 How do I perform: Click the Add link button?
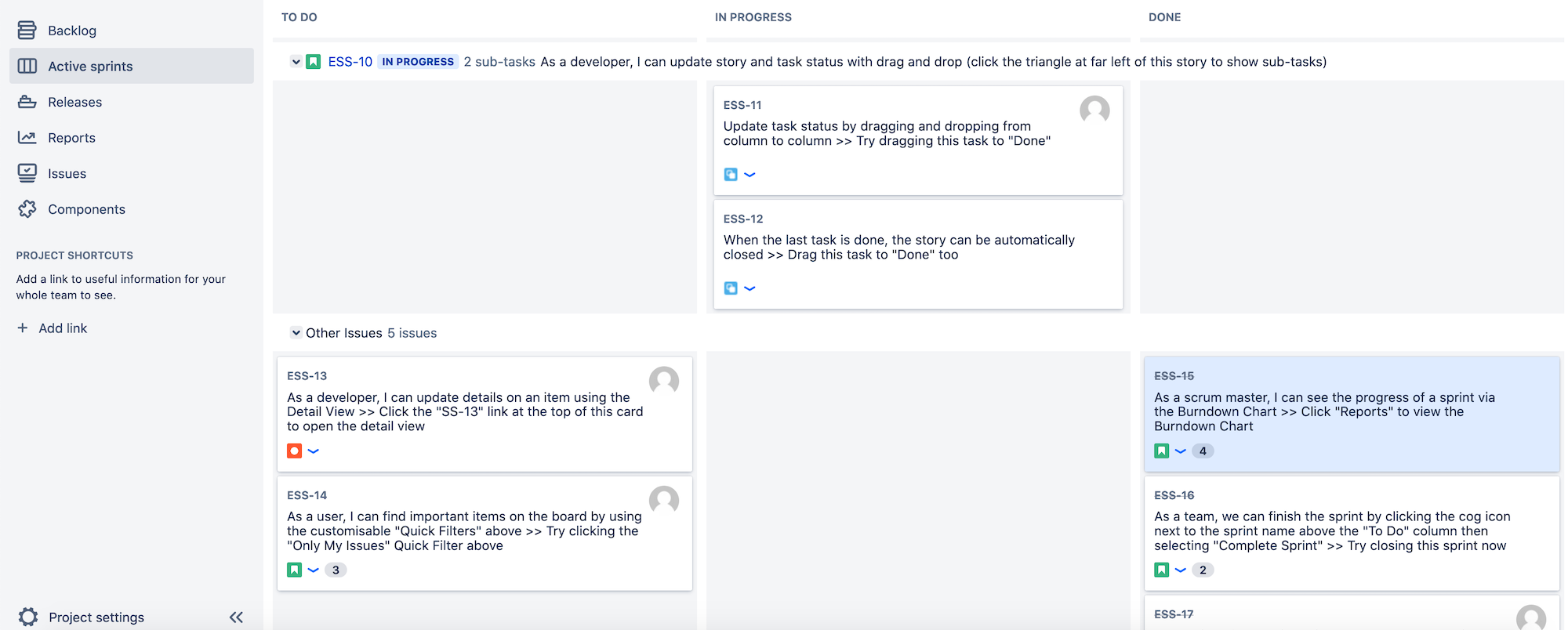pyautogui.click(x=52, y=328)
